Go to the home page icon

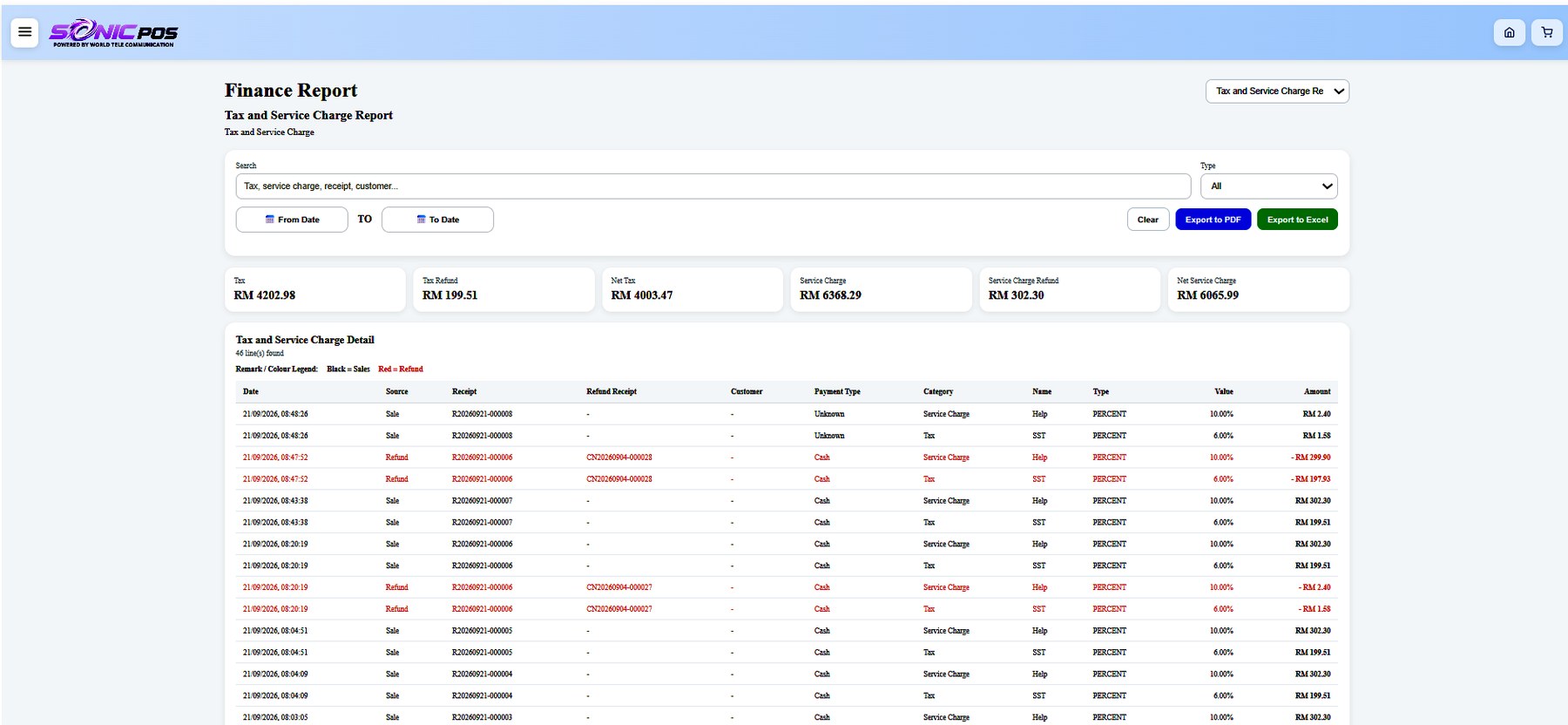click(1509, 32)
